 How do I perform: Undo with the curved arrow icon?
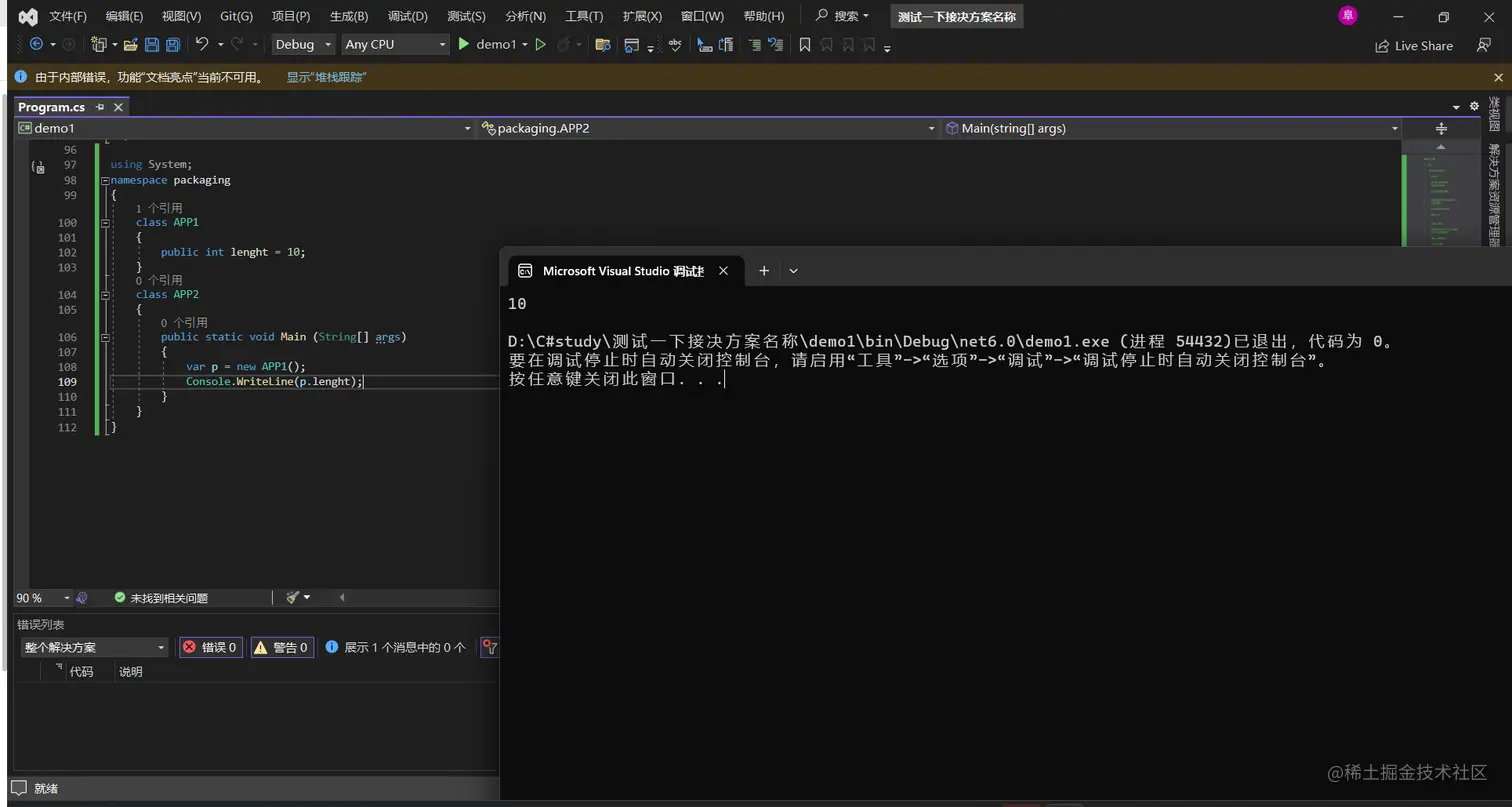click(x=202, y=44)
